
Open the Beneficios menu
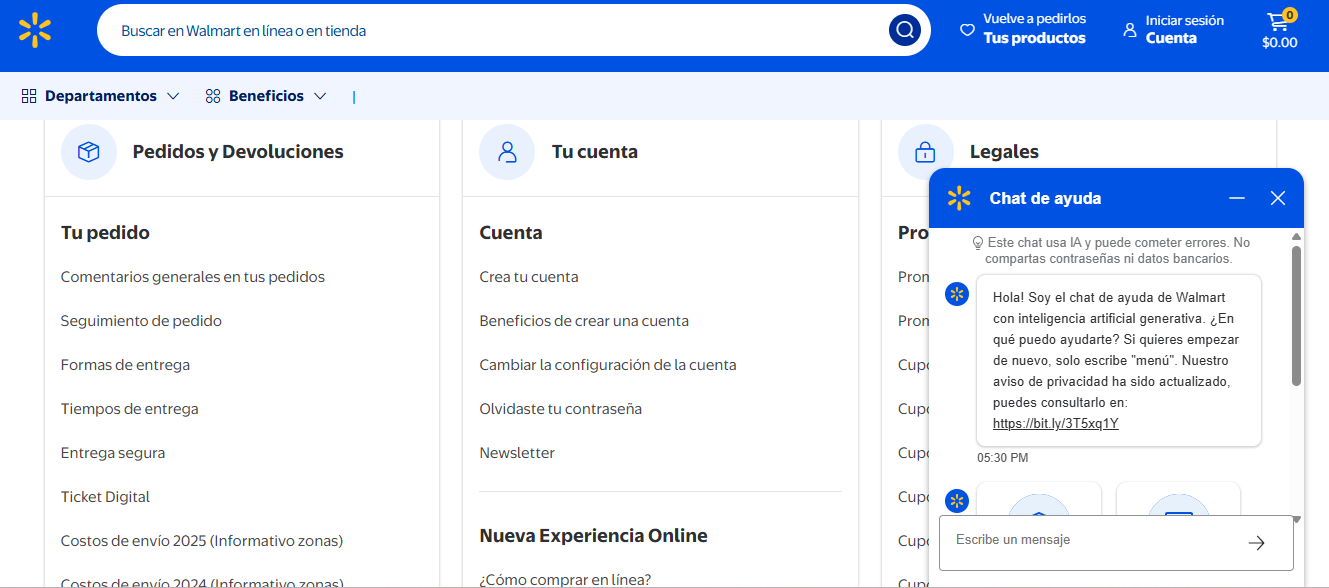click(x=266, y=96)
